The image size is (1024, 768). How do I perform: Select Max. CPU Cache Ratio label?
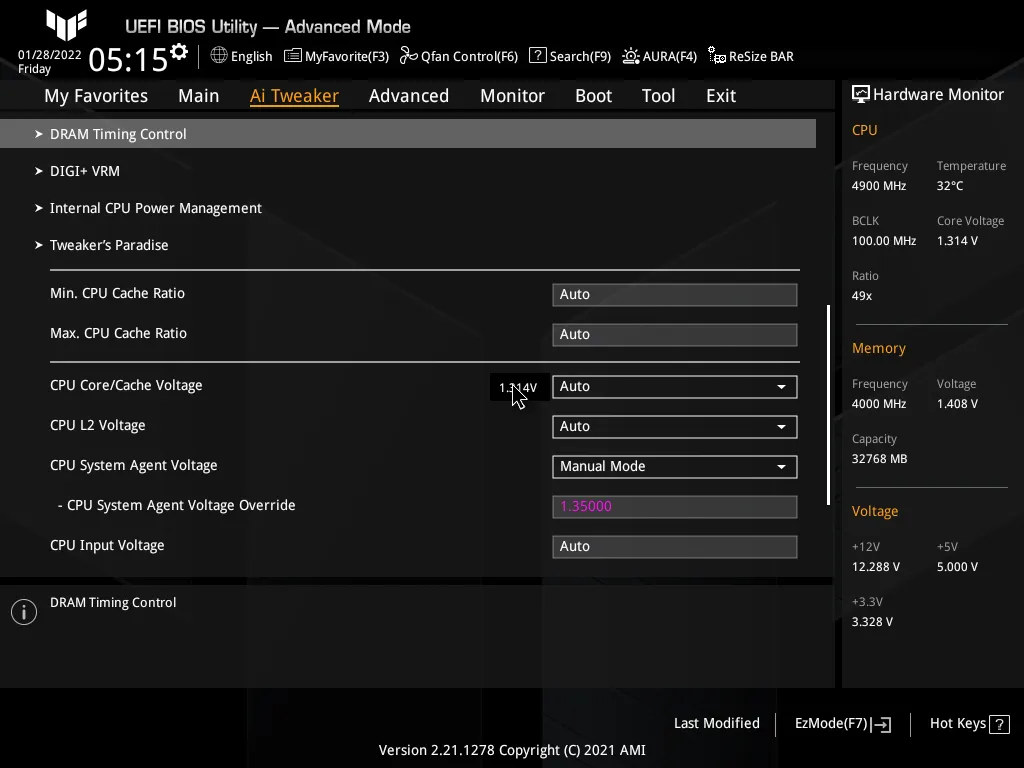[118, 333]
